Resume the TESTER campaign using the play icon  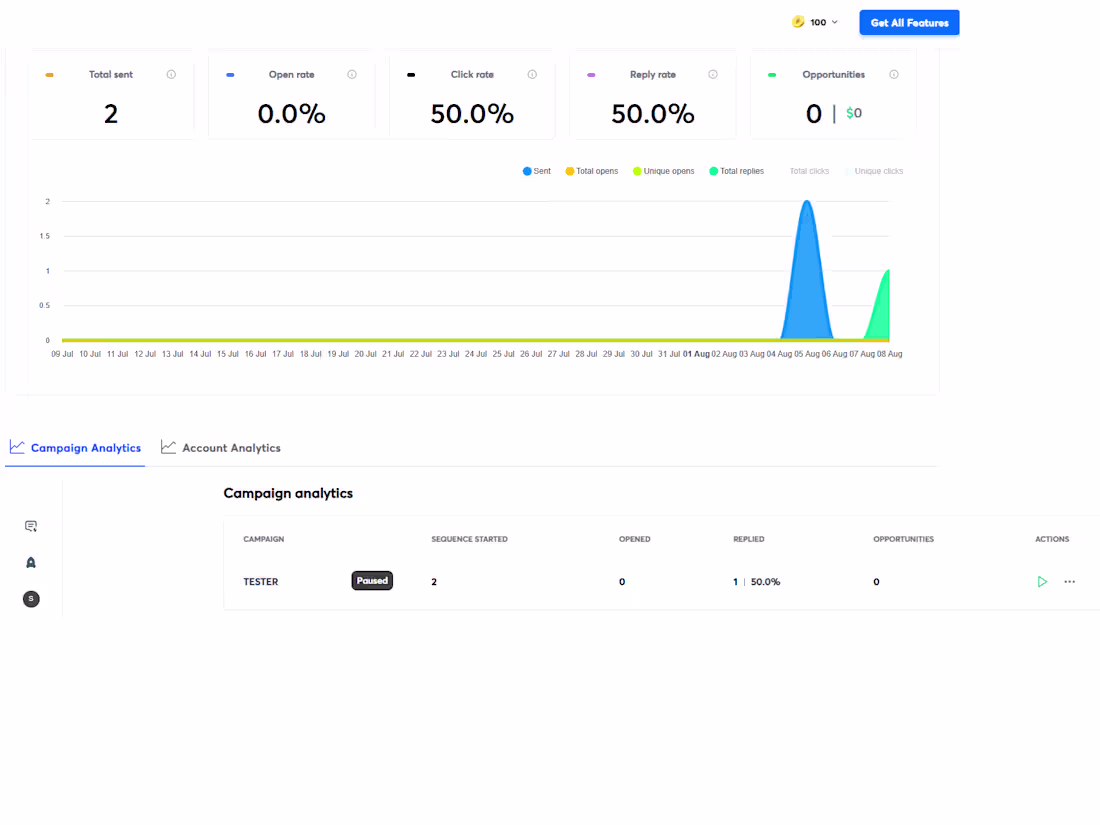[1042, 581]
